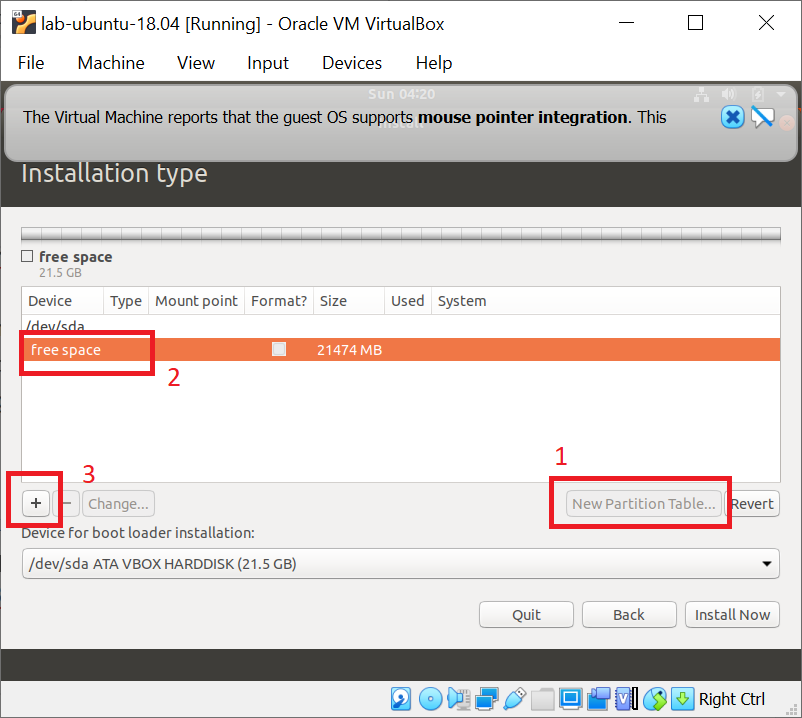Click the 21474 MB size cell
802x718 pixels.
(349, 350)
